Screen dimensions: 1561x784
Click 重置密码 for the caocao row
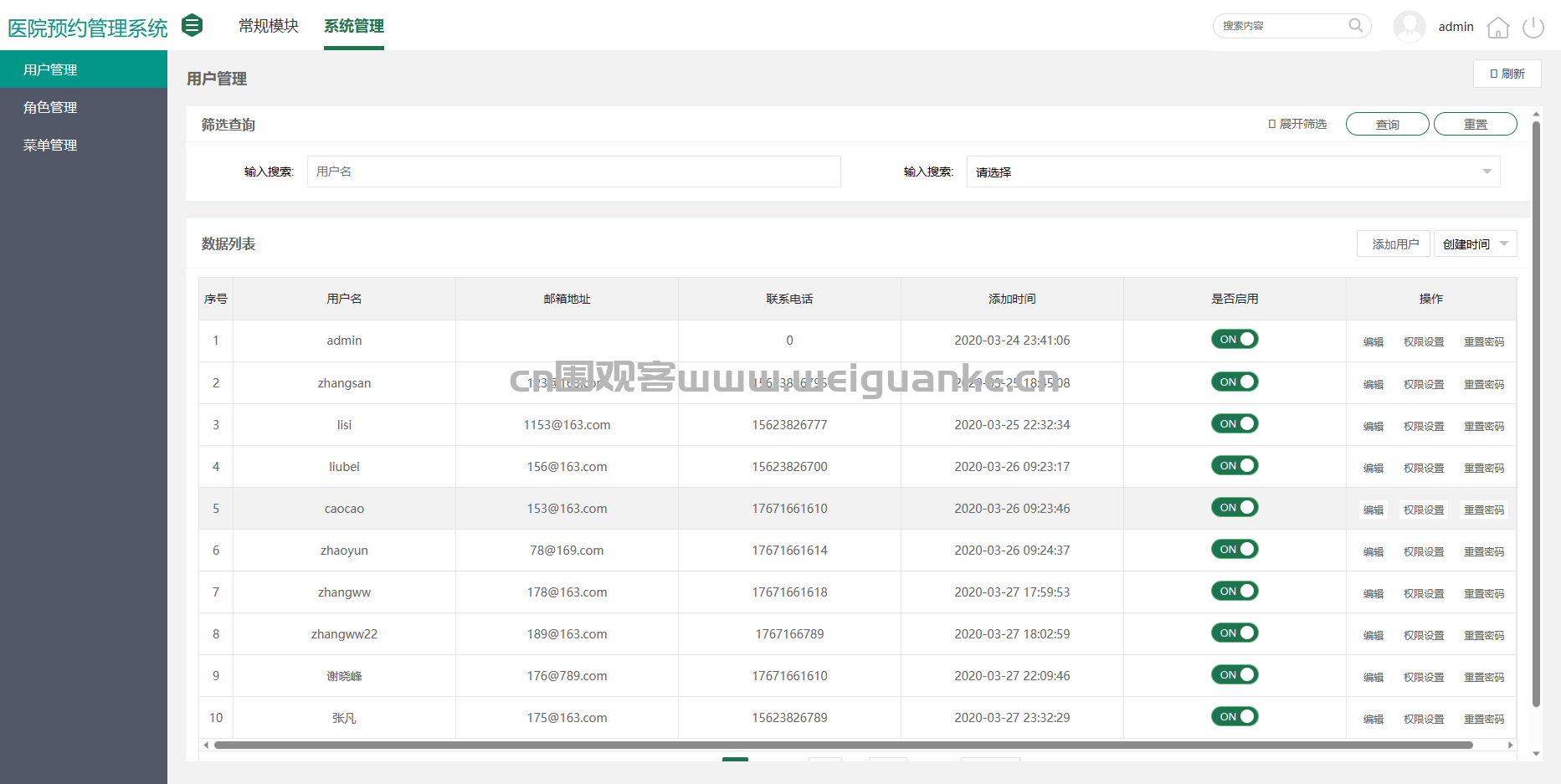[1483, 510]
